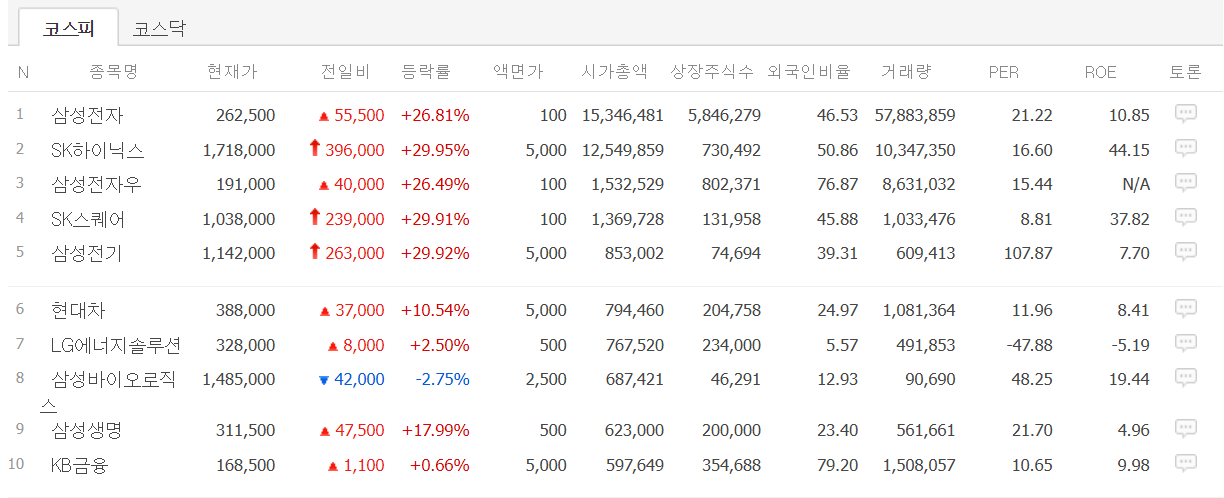Open the LG에너지솔루션 stock link
The width and height of the screenshot is (1224, 498).
tap(116, 345)
